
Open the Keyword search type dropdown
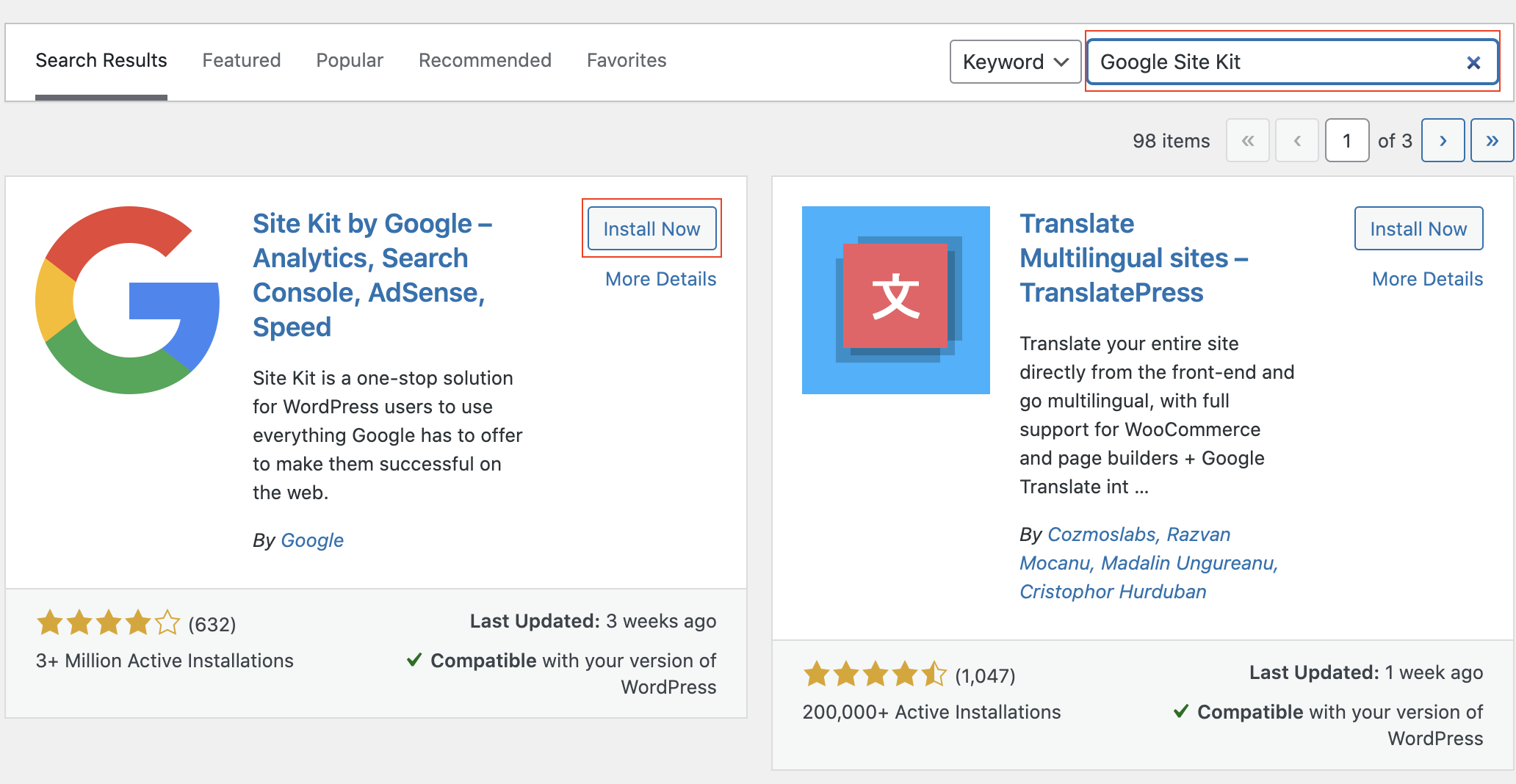coord(1014,62)
